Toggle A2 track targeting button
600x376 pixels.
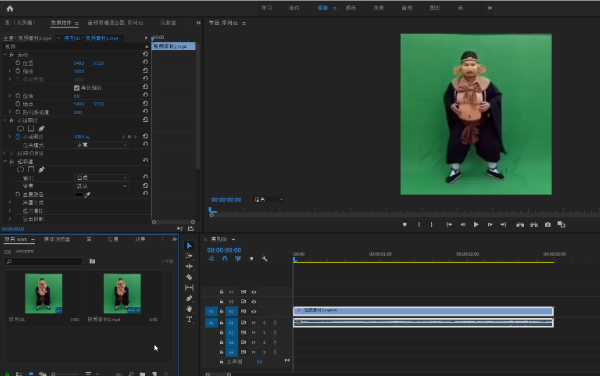(x=232, y=333)
